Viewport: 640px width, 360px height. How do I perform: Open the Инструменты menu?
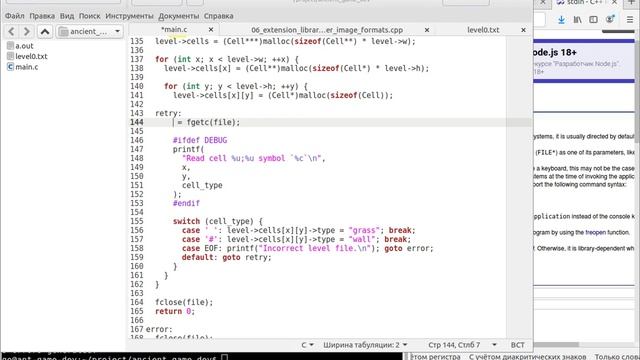pyautogui.click(x=129, y=16)
